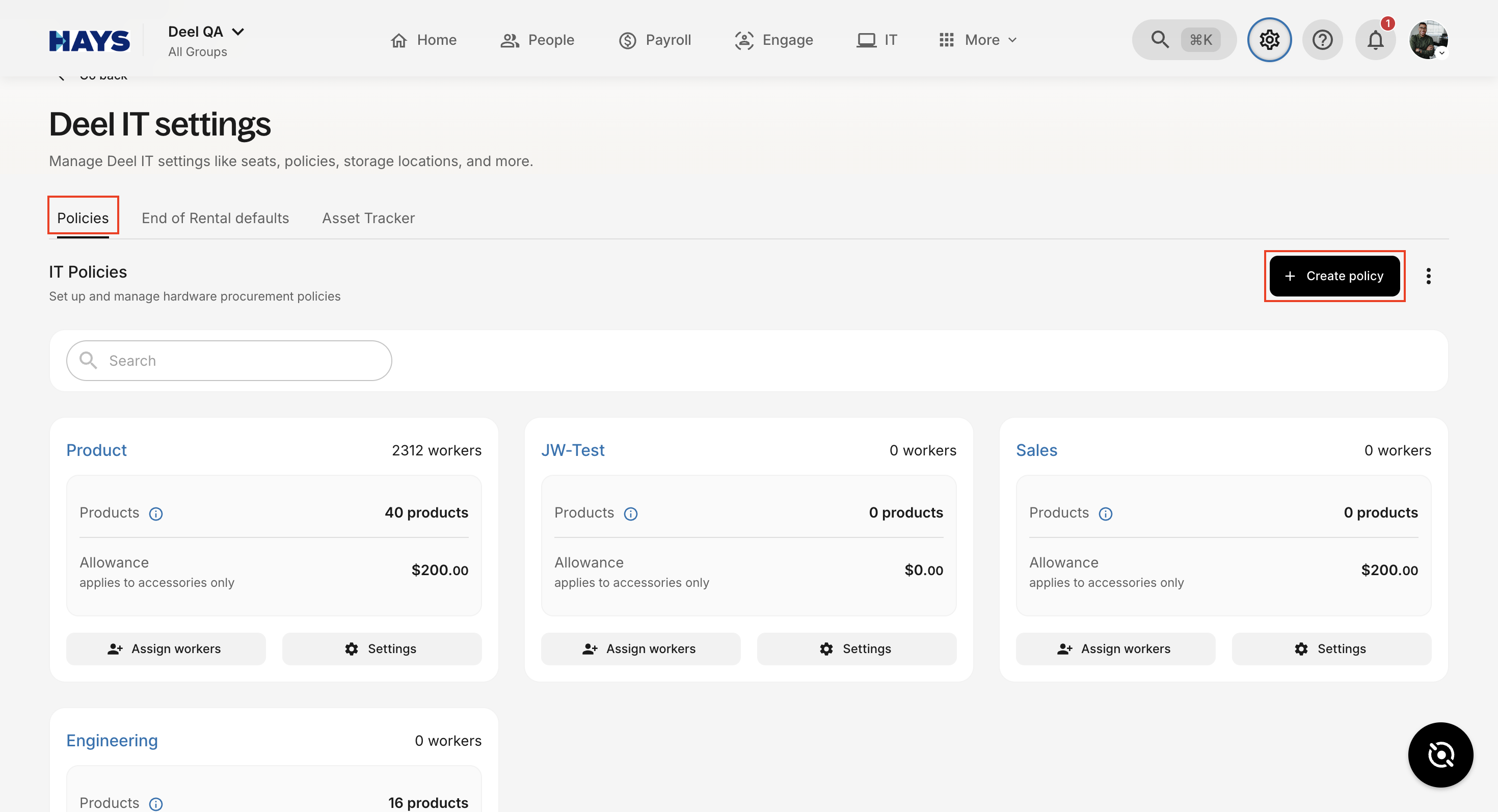Open the Product policy
Screen dimensions: 1498x812
click(x=96, y=450)
